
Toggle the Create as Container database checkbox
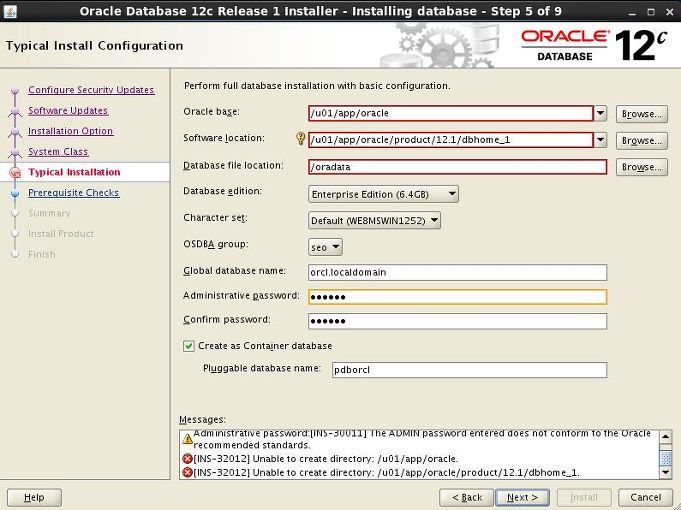(x=188, y=346)
